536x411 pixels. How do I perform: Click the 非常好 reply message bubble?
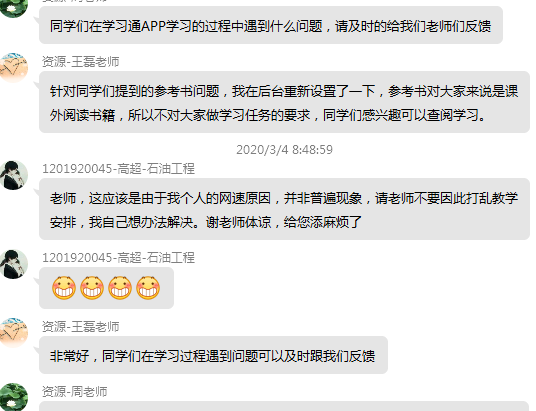pos(213,355)
